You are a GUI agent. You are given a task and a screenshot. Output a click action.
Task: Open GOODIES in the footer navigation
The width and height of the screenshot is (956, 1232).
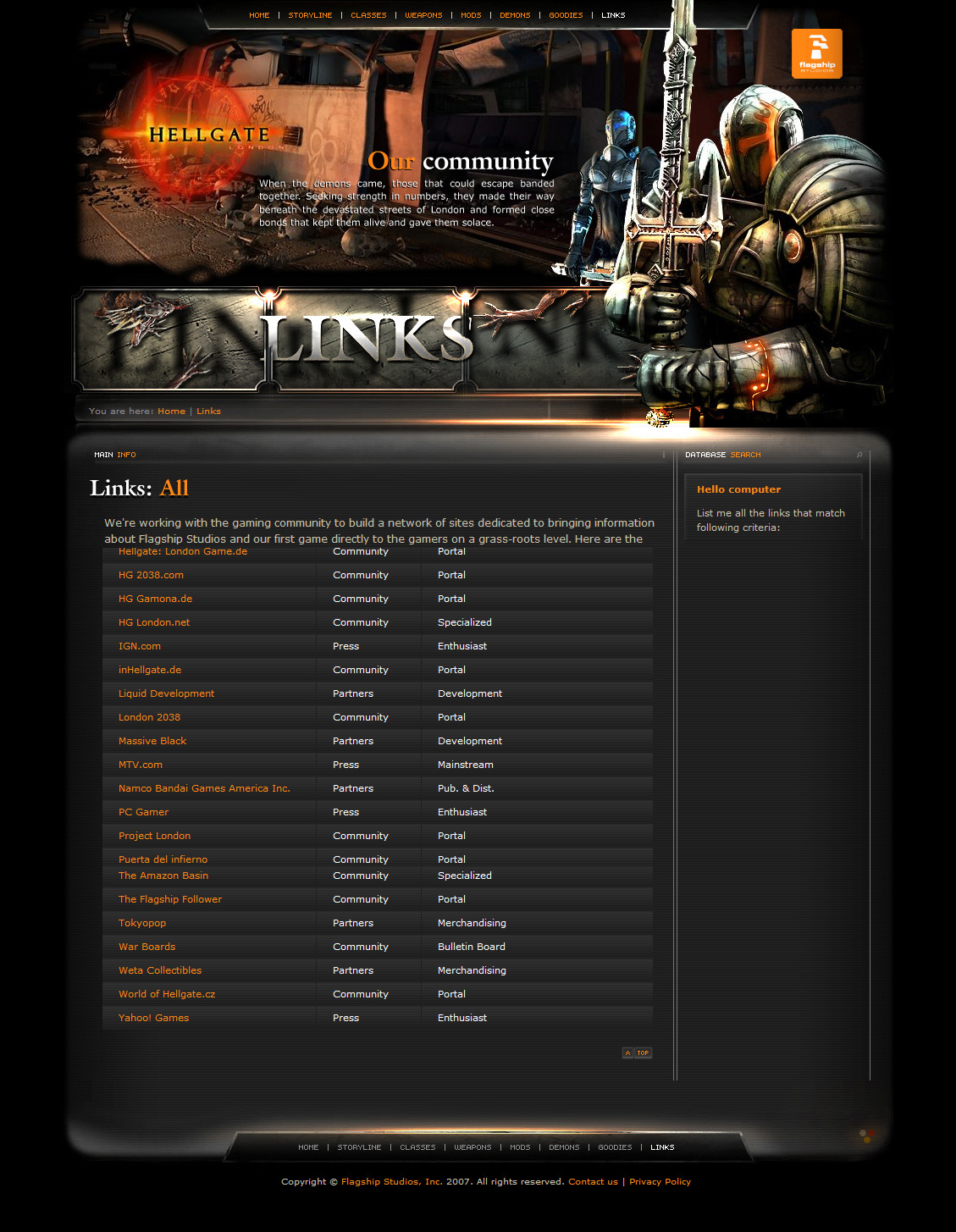pyautogui.click(x=615, y=1147)
